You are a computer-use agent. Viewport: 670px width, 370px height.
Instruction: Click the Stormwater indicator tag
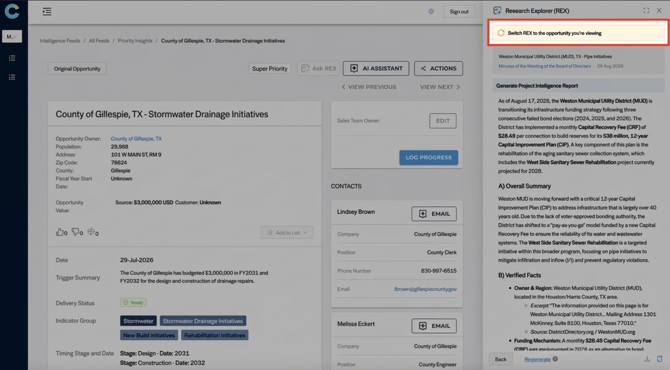138,321
